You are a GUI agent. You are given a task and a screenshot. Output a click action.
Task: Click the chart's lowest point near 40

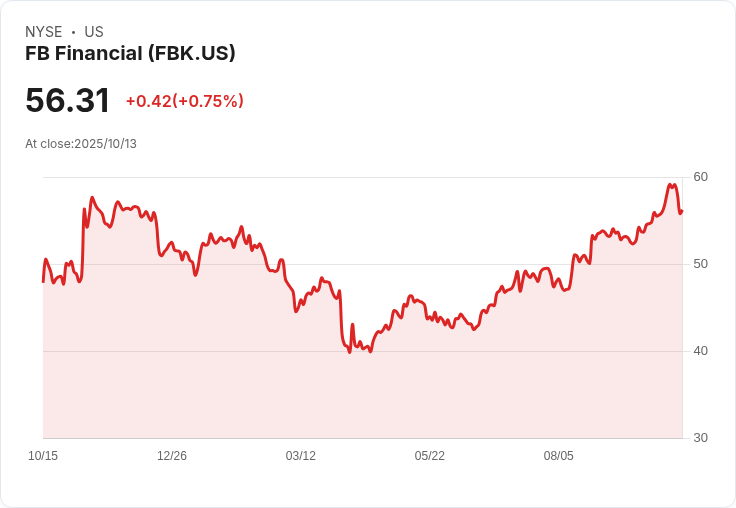(x=350, y=352)
